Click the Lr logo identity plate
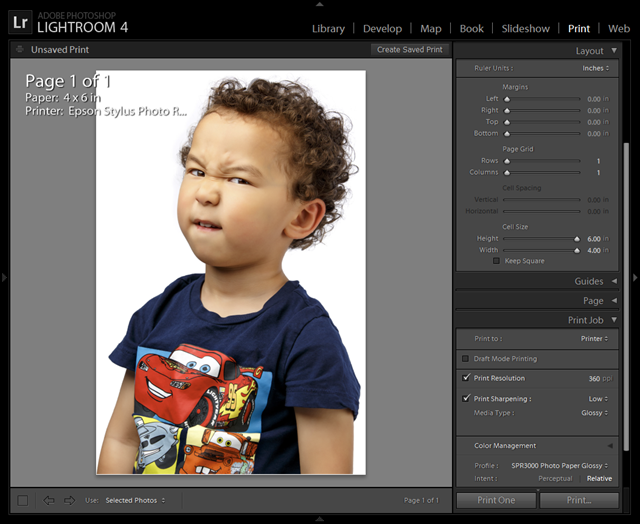640x524 pixels. (20, 20)
